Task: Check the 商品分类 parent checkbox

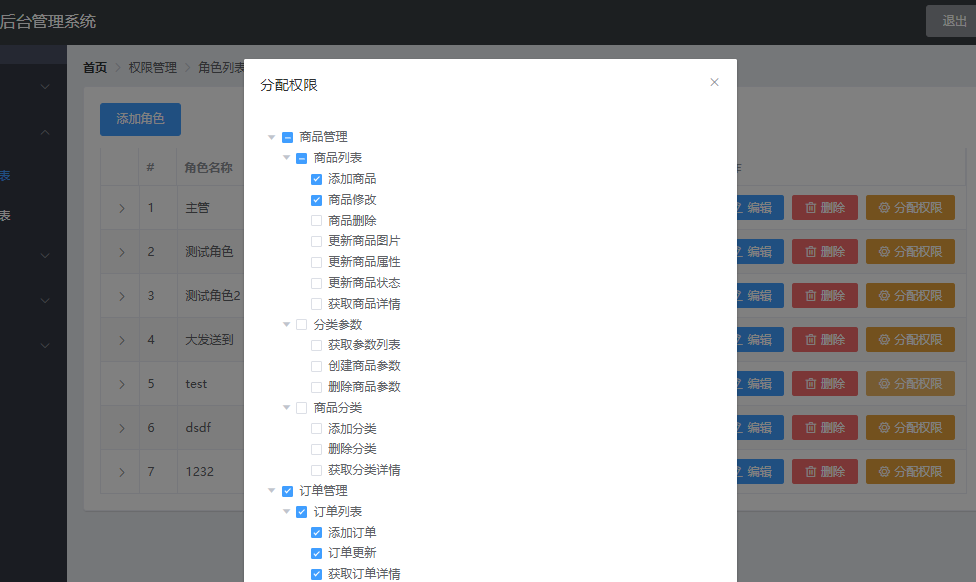Action: coord(301,408)
